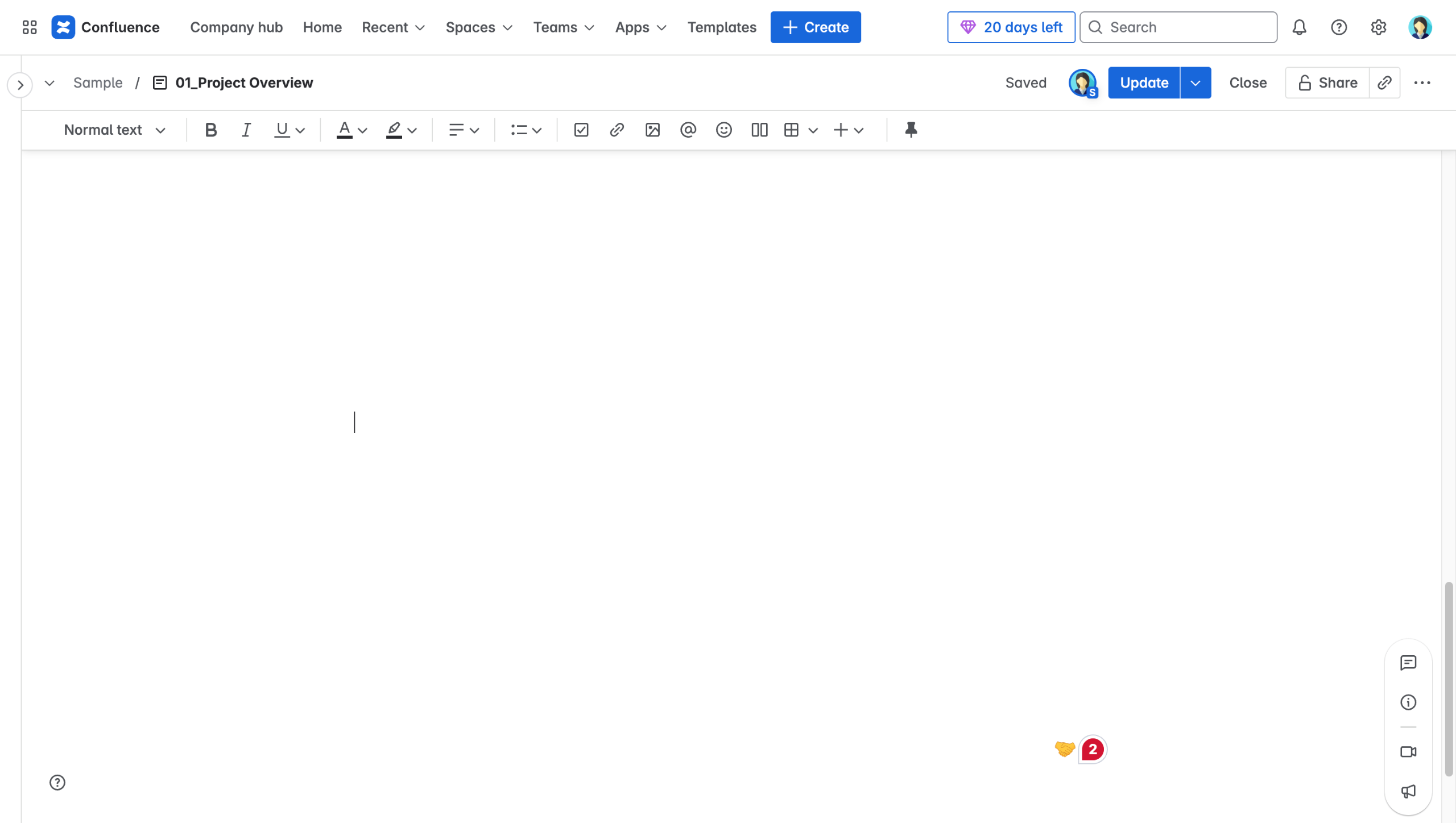The image size is (1456, 823).
Task: Open the Update options dropdown arrow
Action: coord(1196,83)
